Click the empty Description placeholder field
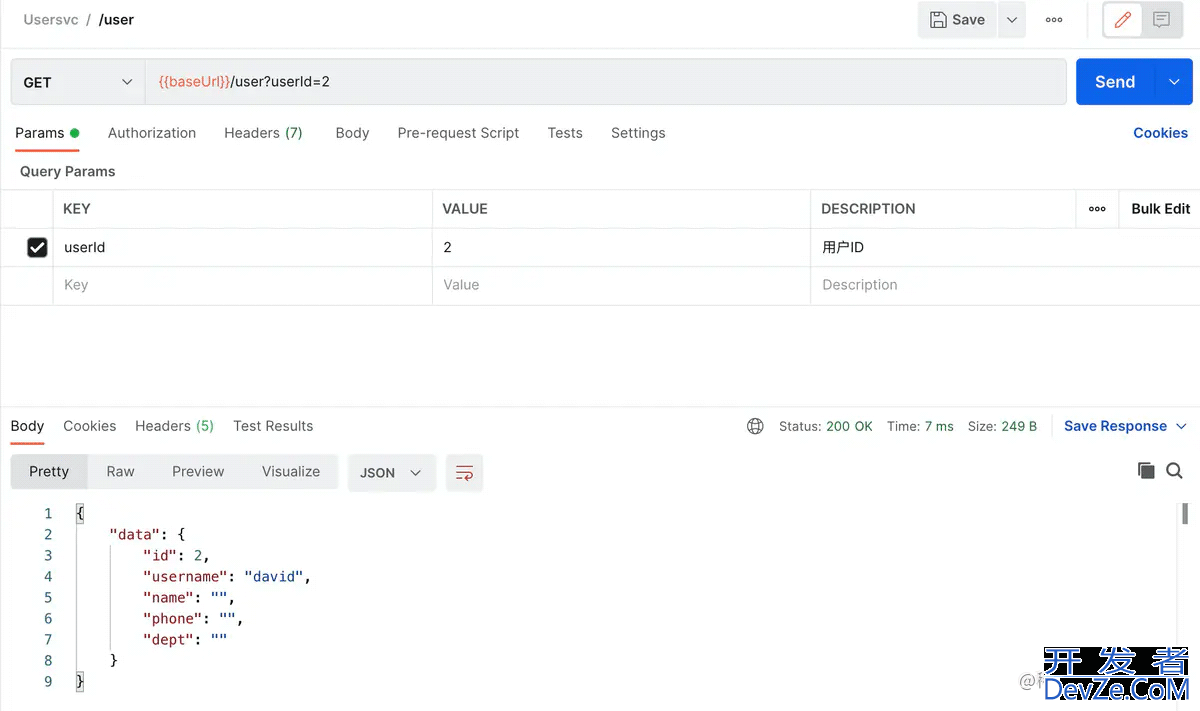1200x711 pixels. coord(1005,285)
